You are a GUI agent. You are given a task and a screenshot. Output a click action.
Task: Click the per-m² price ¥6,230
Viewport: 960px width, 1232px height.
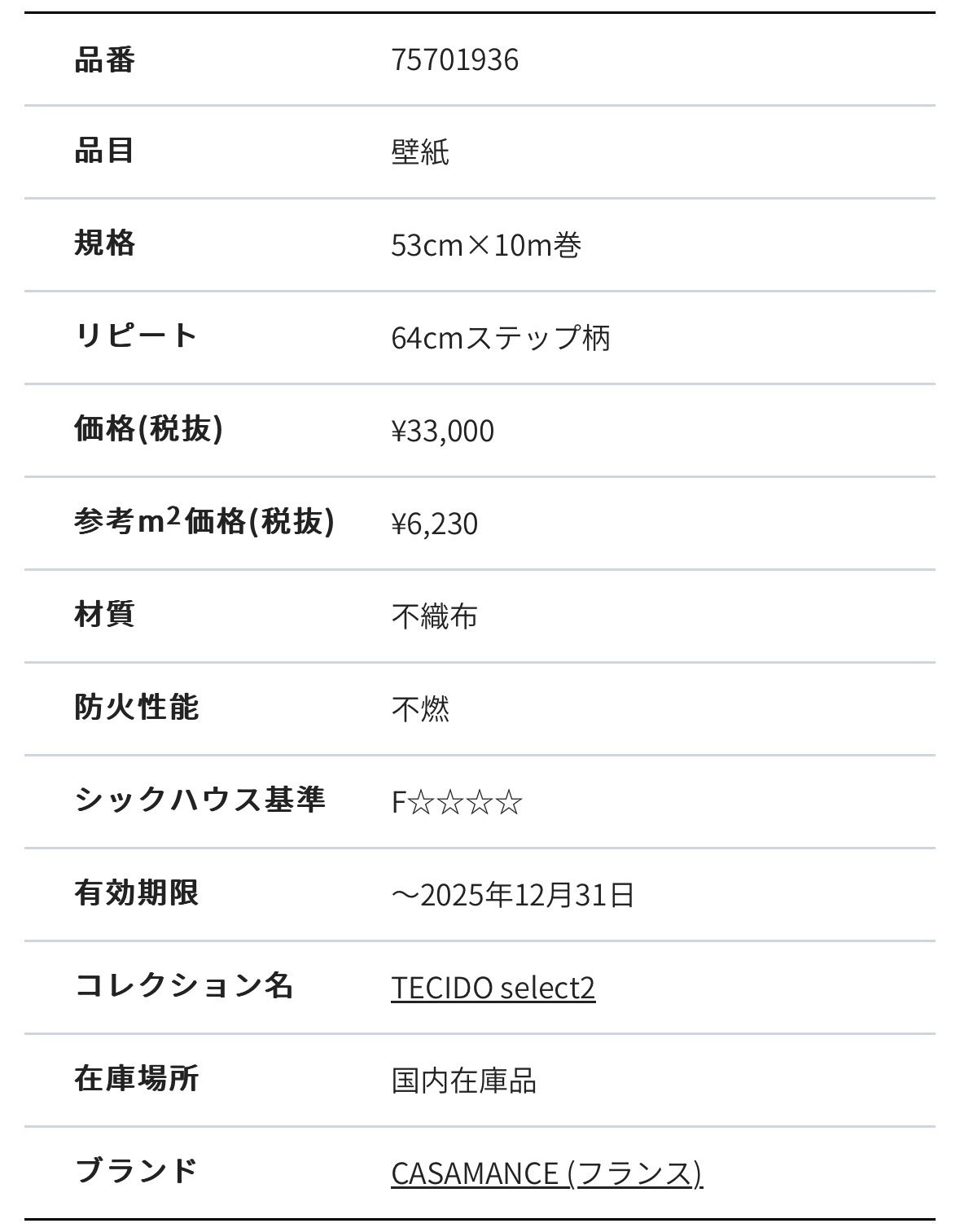click(434, 523)
